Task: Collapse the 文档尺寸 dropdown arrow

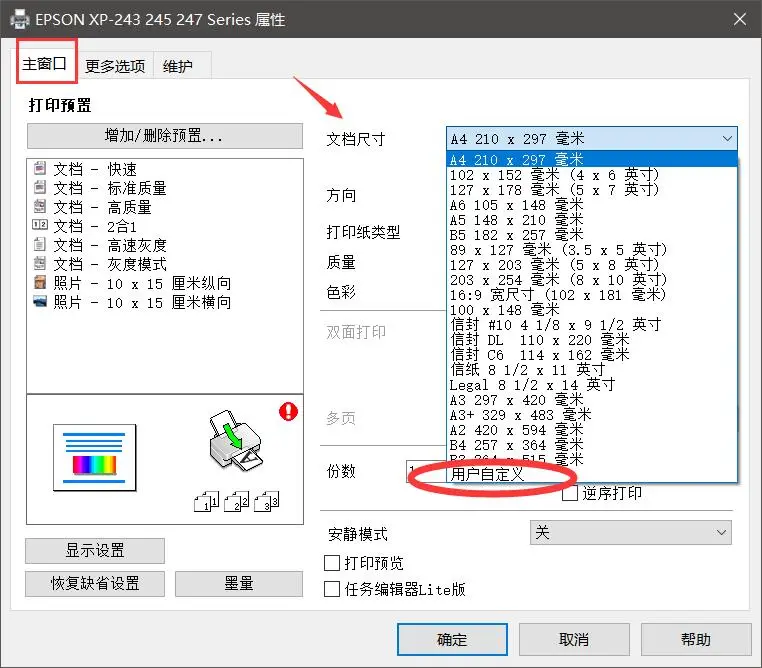Action: [726, 139]
